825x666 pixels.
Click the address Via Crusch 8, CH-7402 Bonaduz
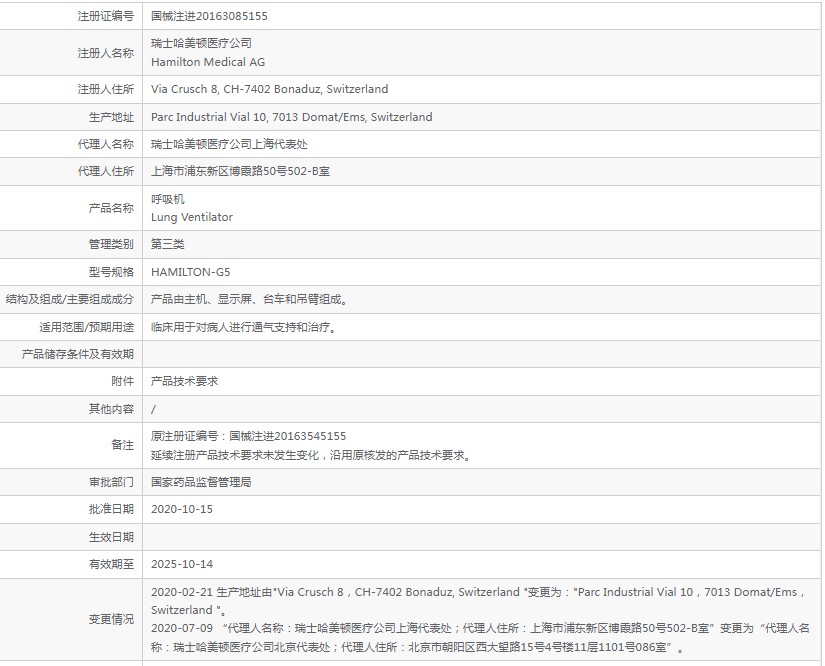tap(236, 89)
